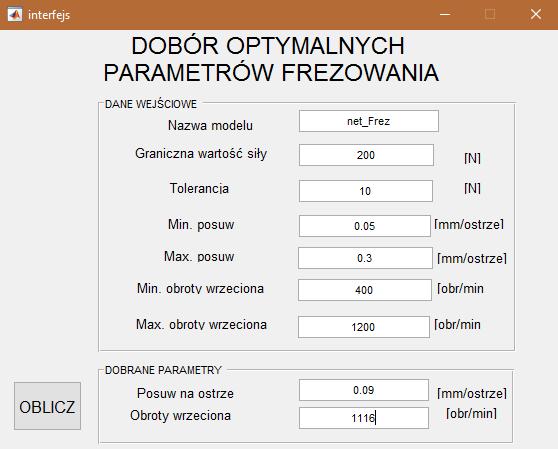558x449 pixels.
Task: Select the Nazwa modelu field with net_Frez
Action: tap(369, 121)
